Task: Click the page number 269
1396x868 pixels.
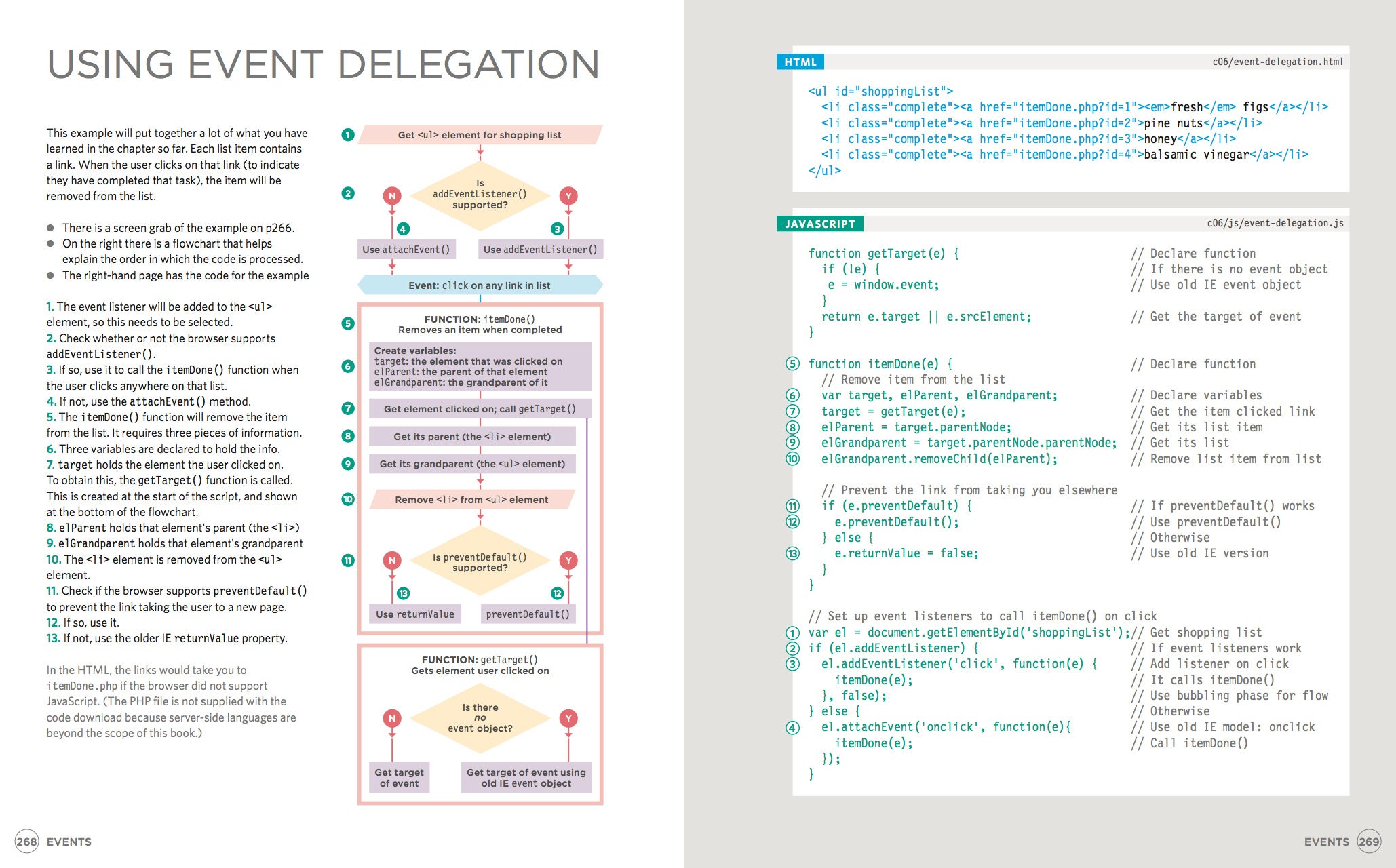Action: 1369,842
